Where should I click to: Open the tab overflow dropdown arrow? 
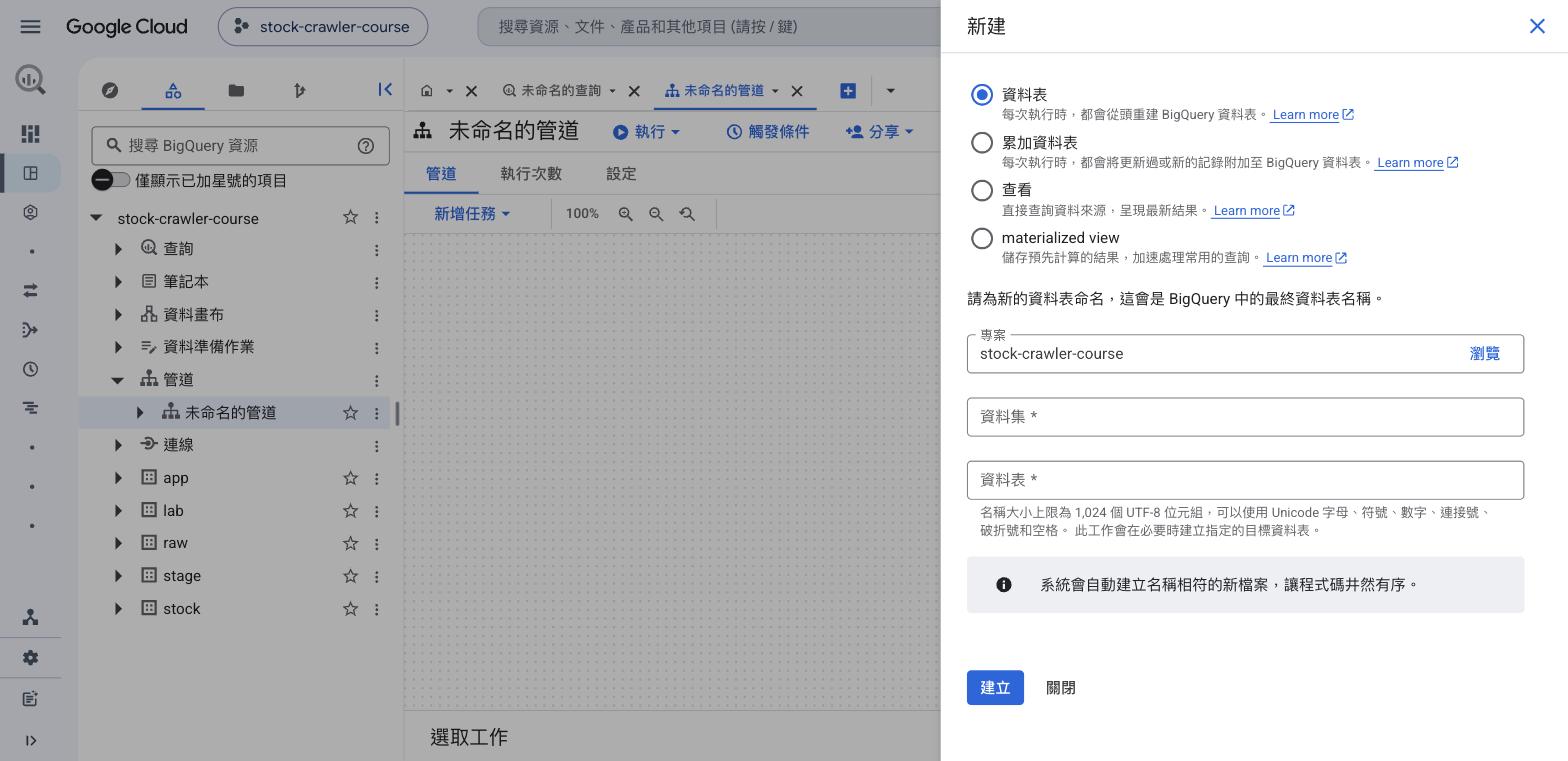(890, 91)
